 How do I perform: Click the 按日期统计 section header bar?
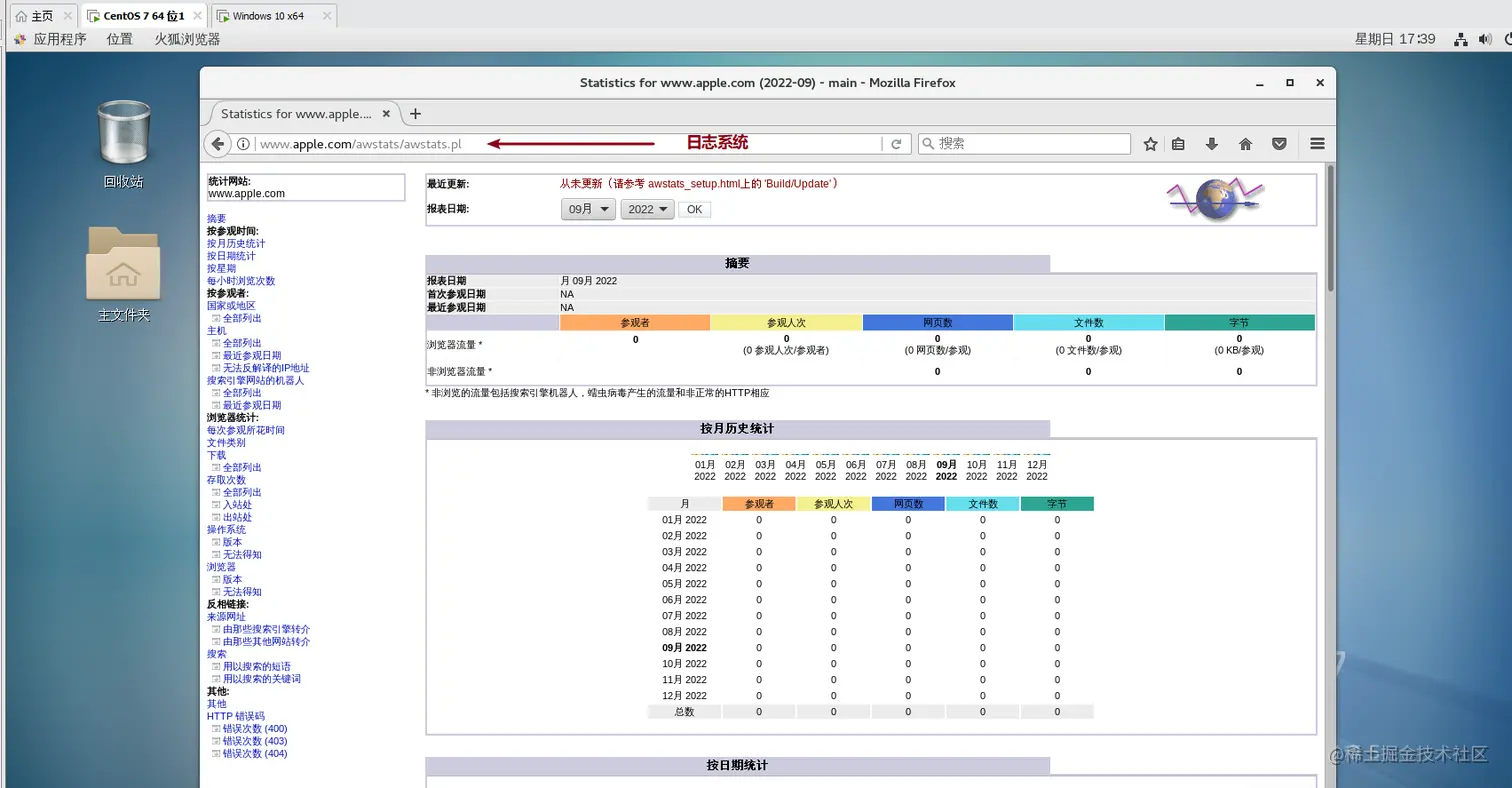click(738, 766)
